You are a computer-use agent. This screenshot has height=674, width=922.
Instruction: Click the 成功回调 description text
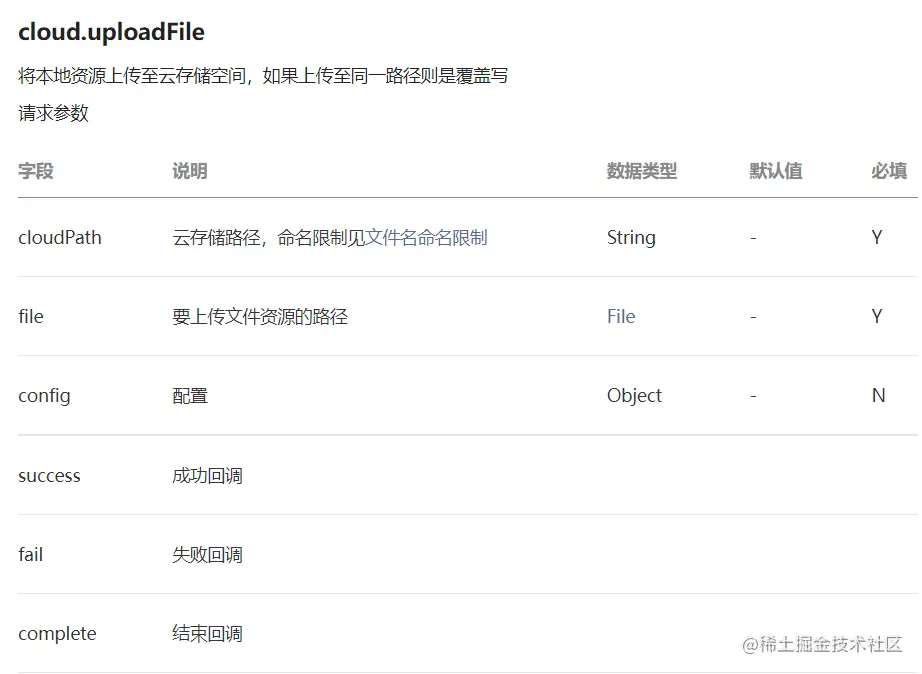pos(207,475)
